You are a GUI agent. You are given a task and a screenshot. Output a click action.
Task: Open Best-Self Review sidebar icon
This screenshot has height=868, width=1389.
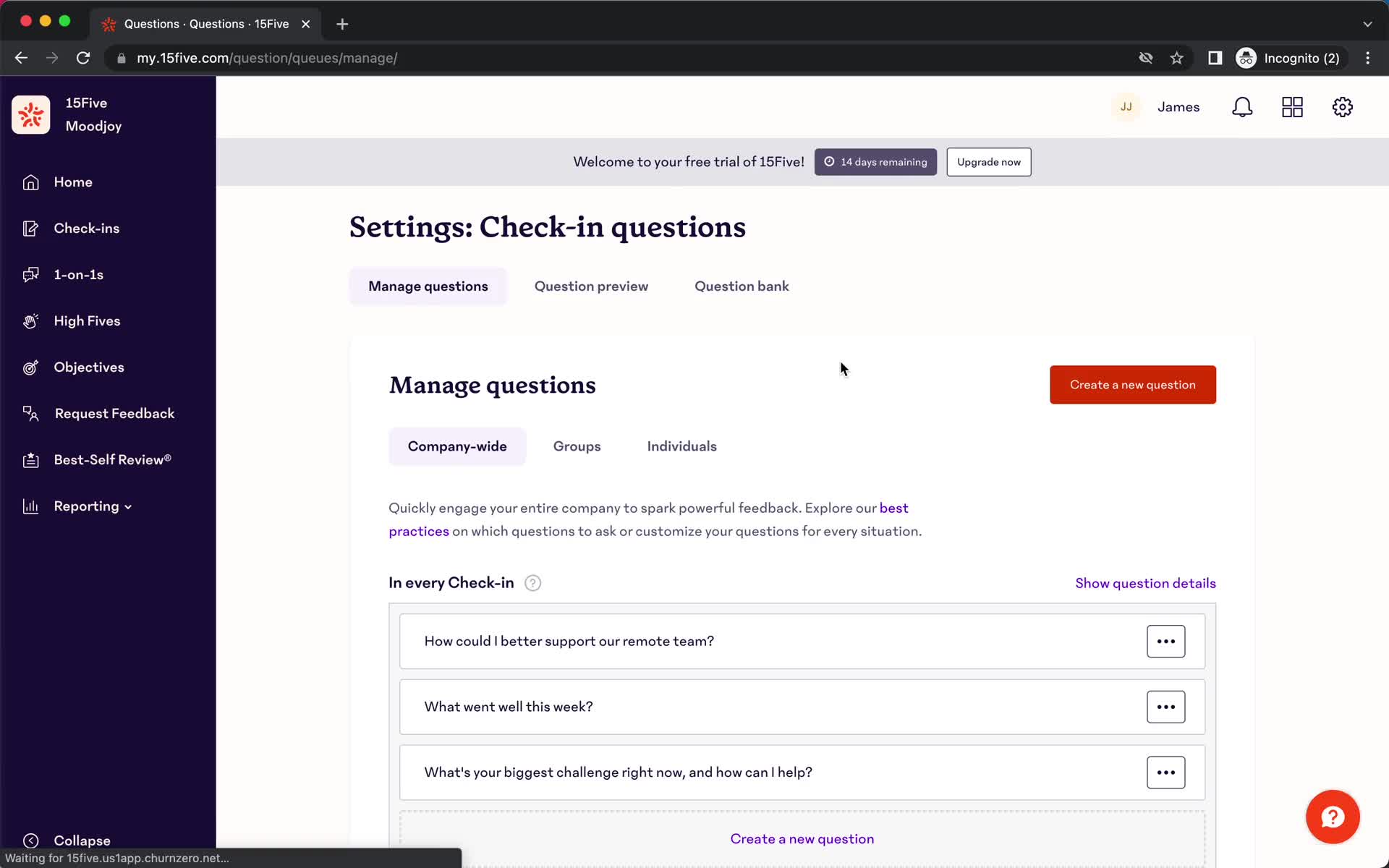click(x=29, y=459)
